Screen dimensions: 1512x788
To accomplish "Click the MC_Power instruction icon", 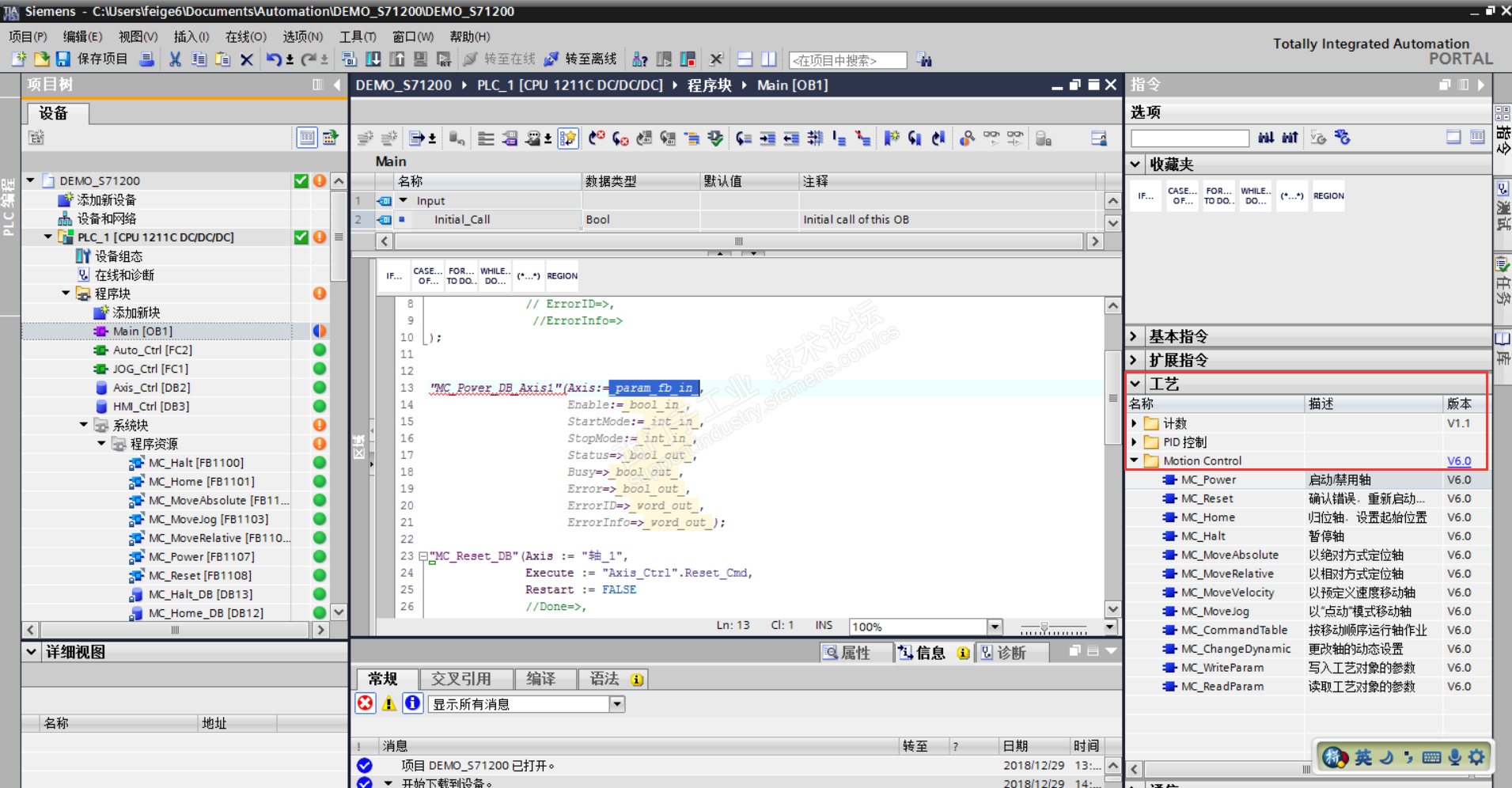I will click(1169, 479).
